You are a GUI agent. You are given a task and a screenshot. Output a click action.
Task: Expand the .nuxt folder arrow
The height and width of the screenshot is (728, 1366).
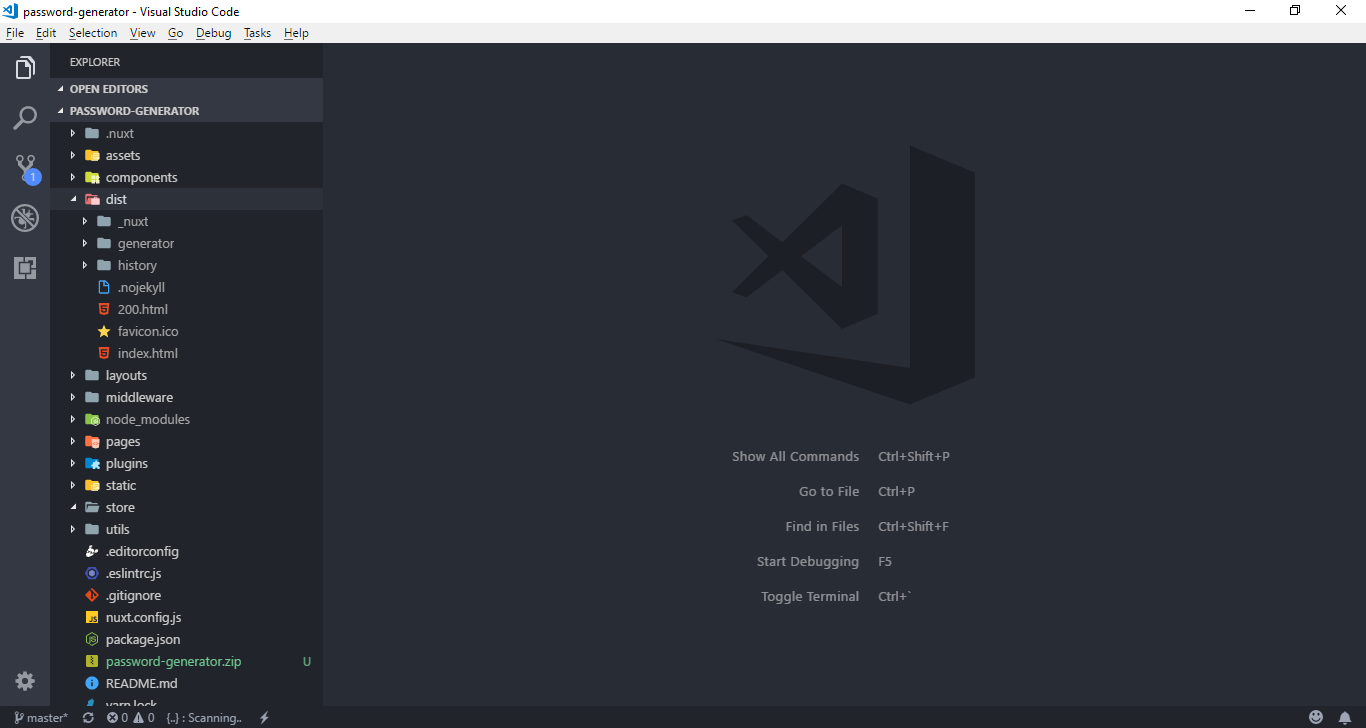[73, 133]
